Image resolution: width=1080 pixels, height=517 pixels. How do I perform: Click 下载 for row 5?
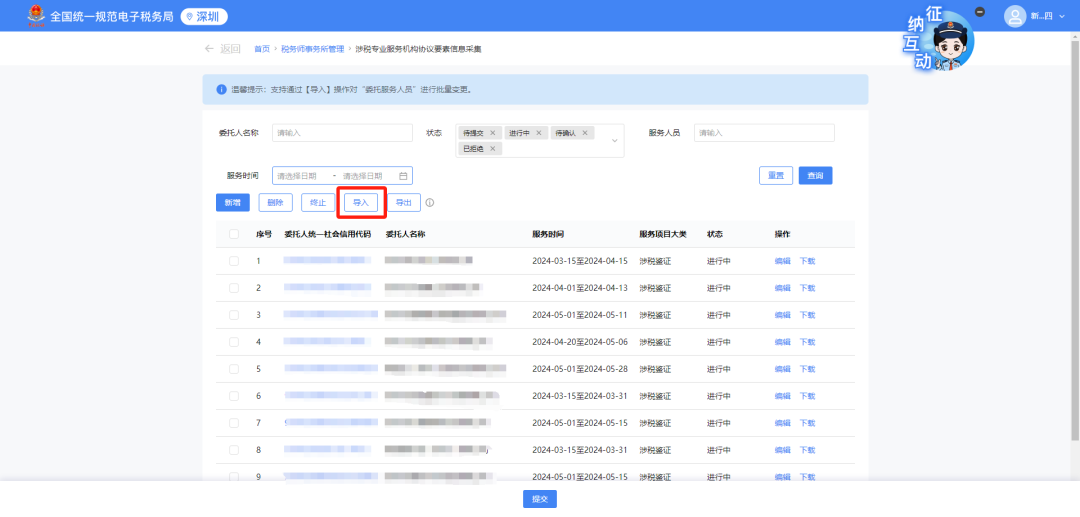807,369
